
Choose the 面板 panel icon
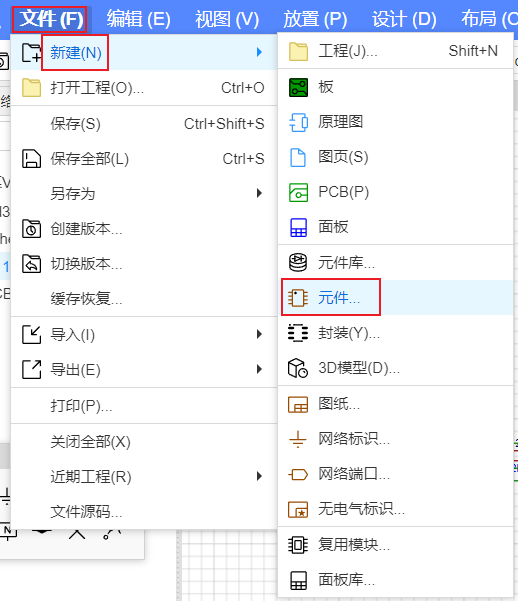click(298, 227)
